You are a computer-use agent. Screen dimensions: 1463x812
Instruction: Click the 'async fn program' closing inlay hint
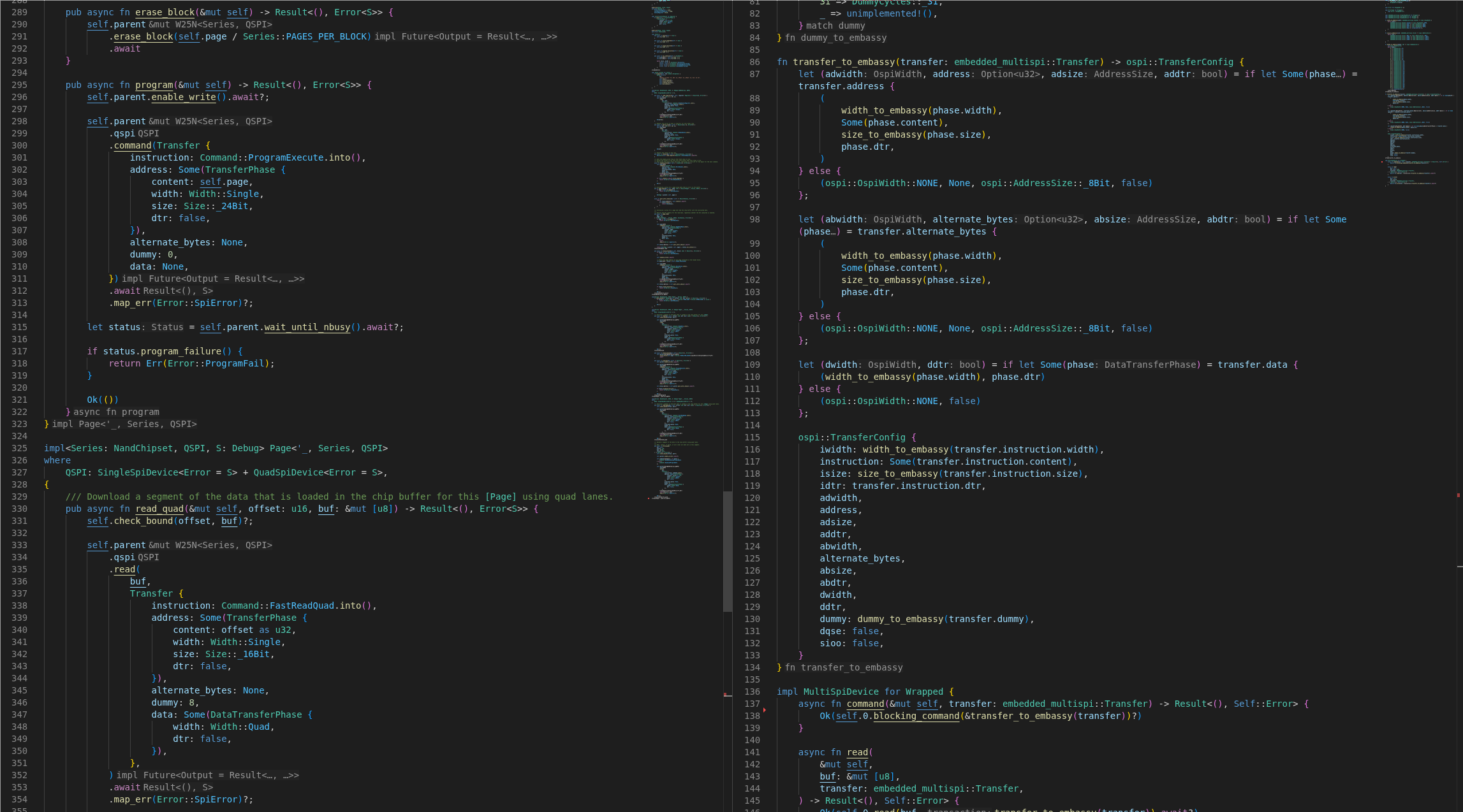116,412
